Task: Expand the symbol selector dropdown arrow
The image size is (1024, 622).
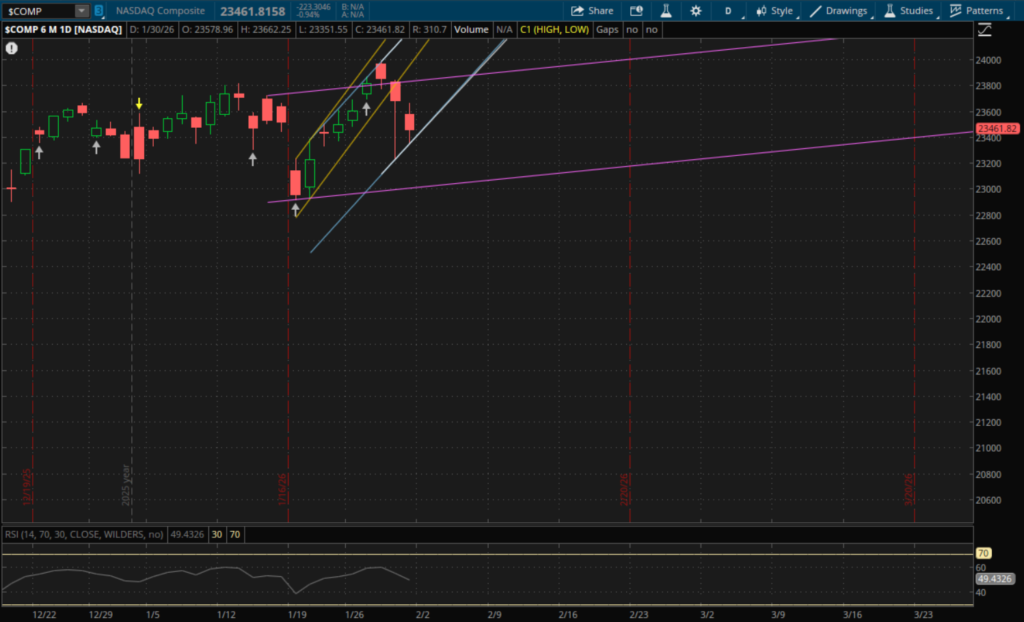Action: (x=81, y=10)
